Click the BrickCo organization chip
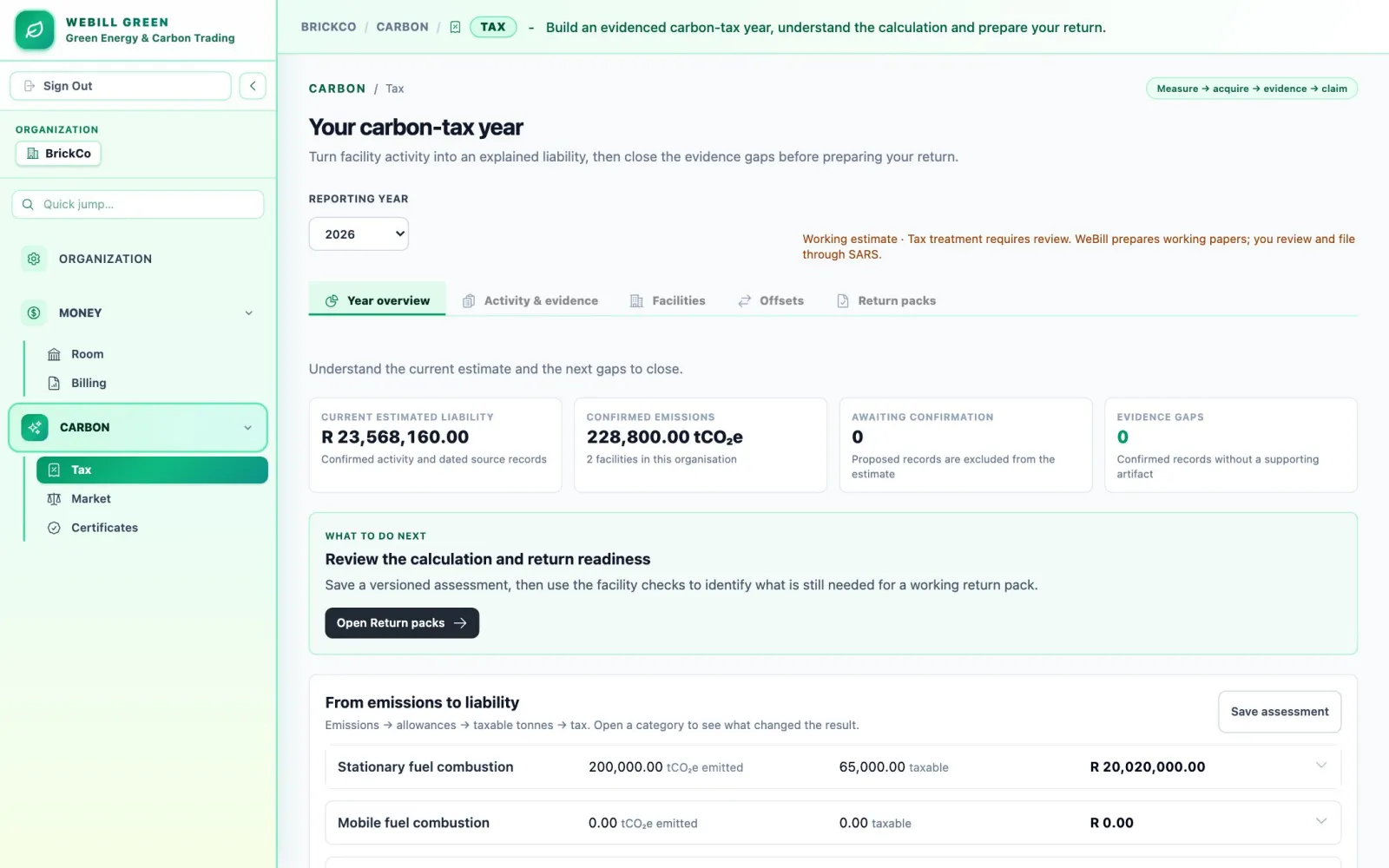This screenshot has width=1389, height=868. coord(58,154)
